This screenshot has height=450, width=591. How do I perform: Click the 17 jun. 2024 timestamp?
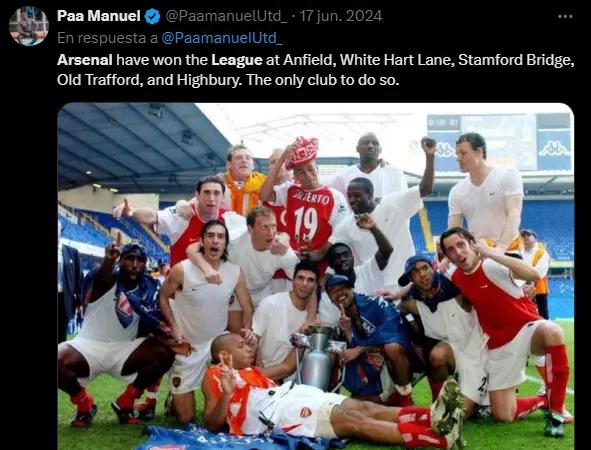click(341, 16)
